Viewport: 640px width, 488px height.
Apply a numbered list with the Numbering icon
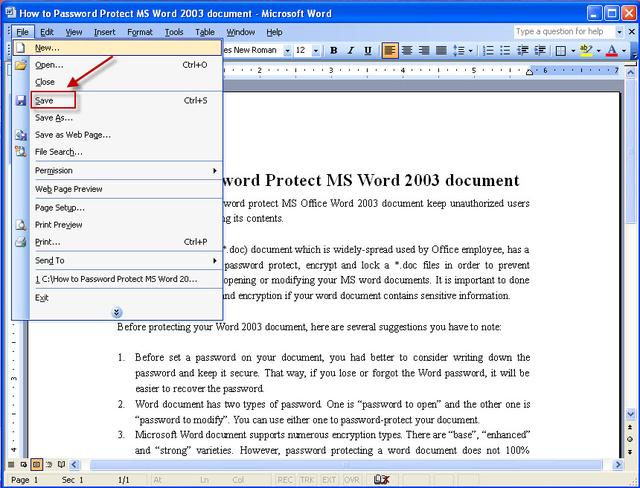(x=488, y=51)
